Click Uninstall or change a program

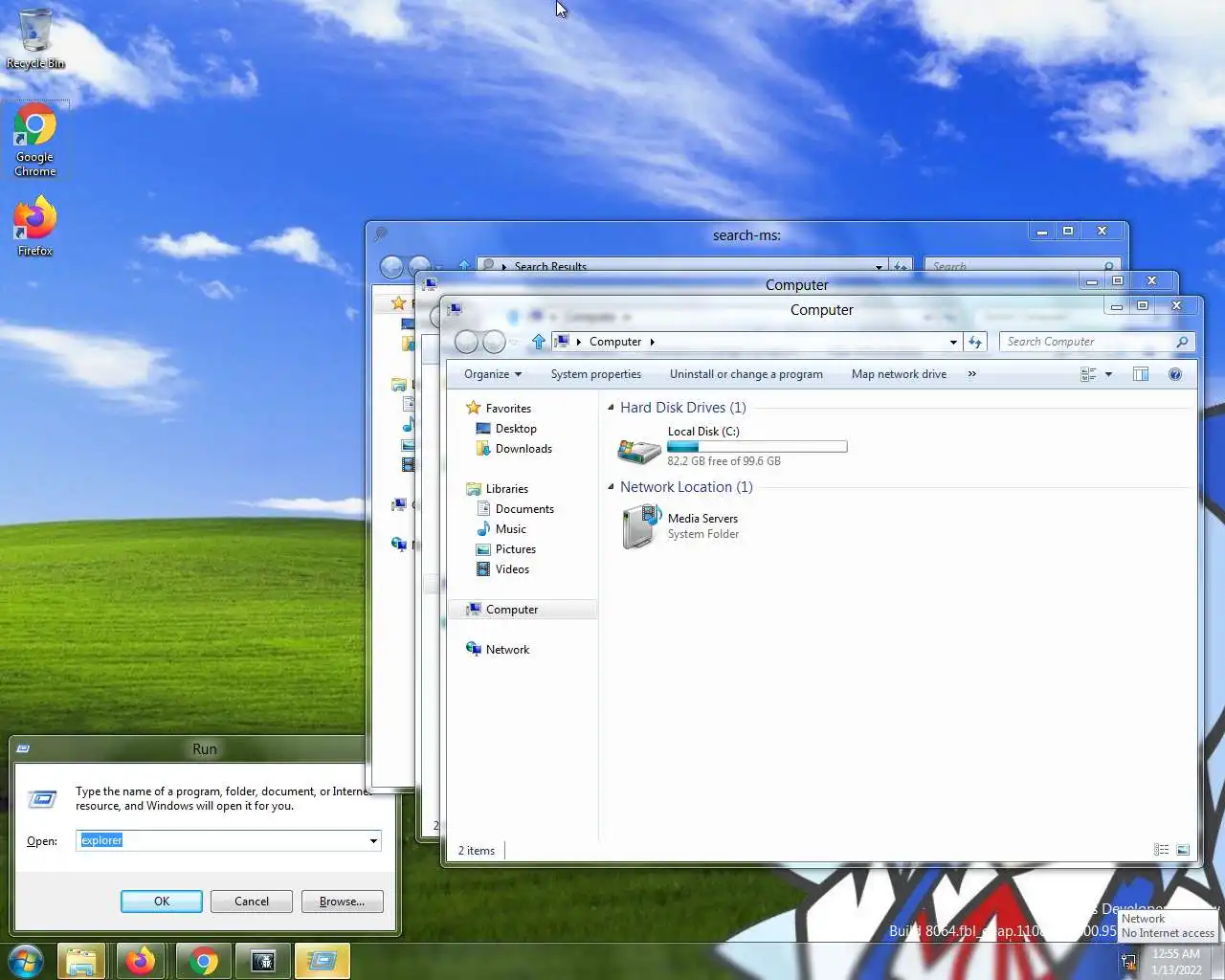[x=746, y=374]
